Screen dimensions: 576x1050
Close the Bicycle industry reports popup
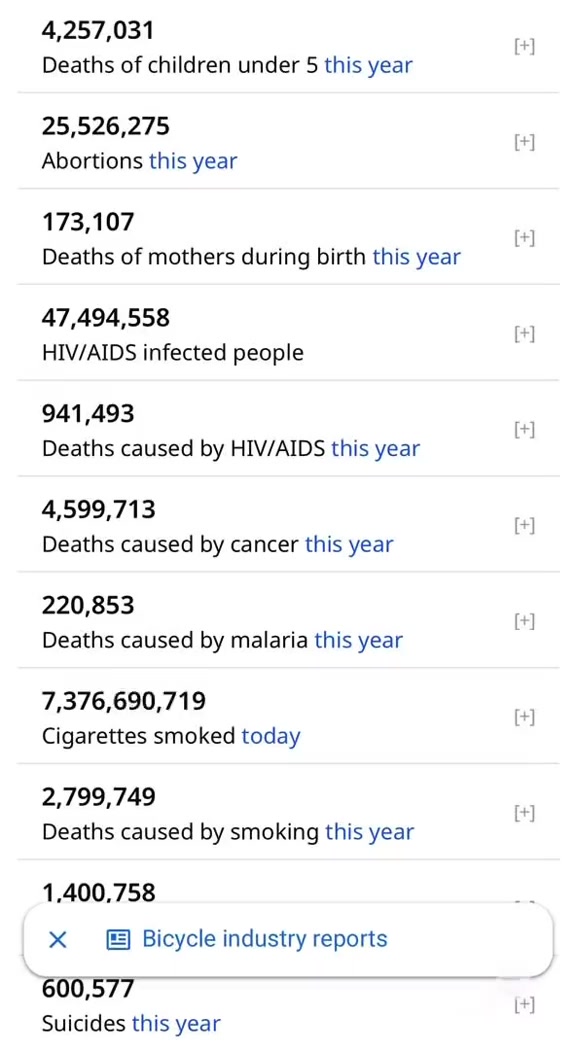58,940
